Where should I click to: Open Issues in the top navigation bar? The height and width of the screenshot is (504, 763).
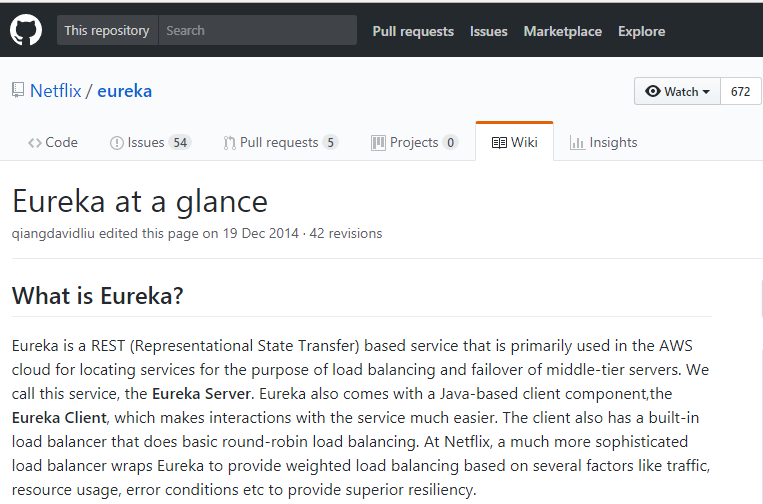(x=489, y=31)
